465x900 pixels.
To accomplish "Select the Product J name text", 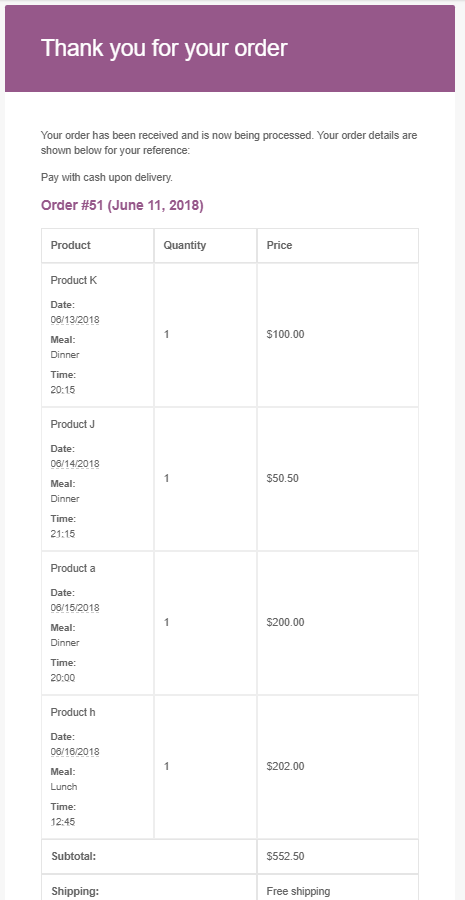I will point(73,424).
